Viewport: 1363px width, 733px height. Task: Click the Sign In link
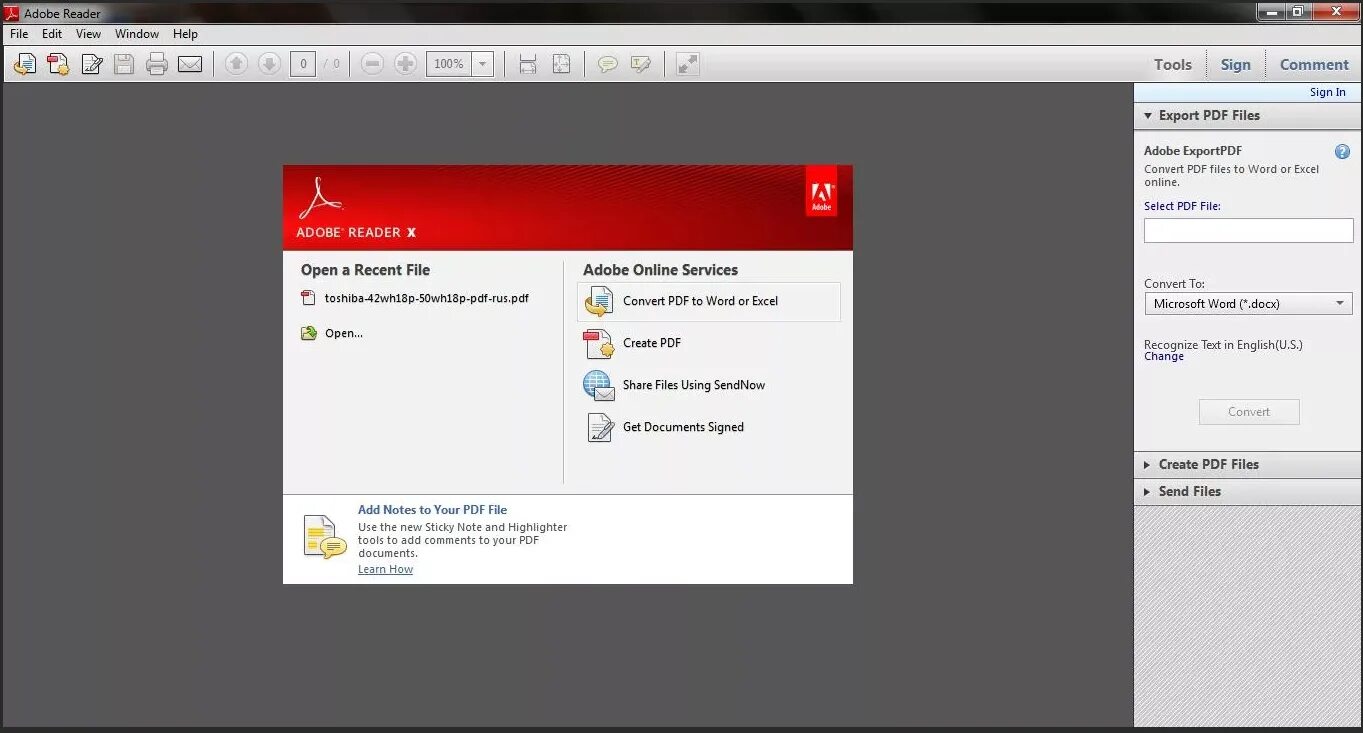1328,92
